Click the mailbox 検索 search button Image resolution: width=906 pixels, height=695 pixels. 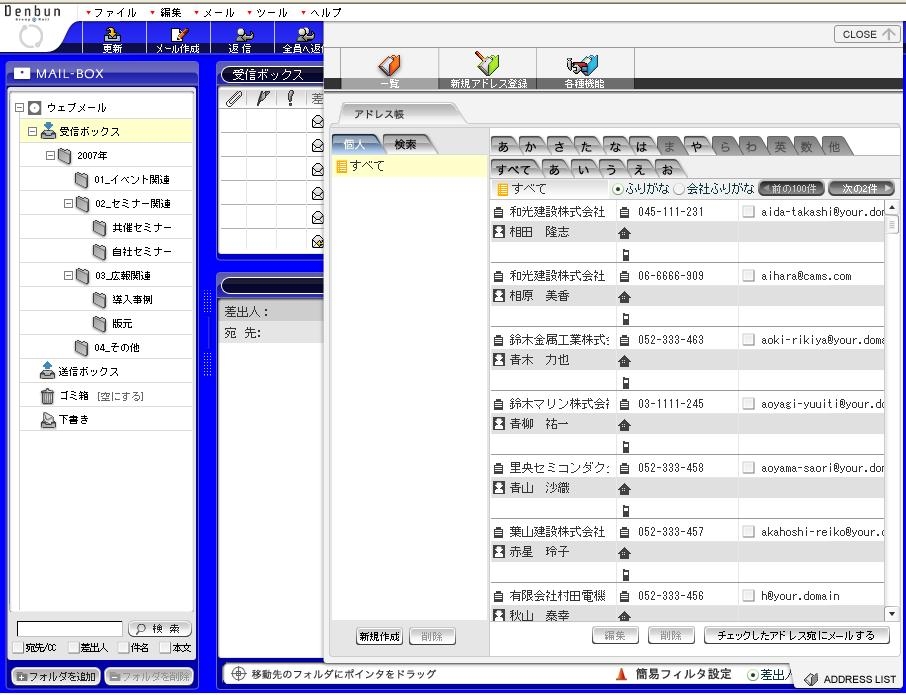(x=159, y=629)
